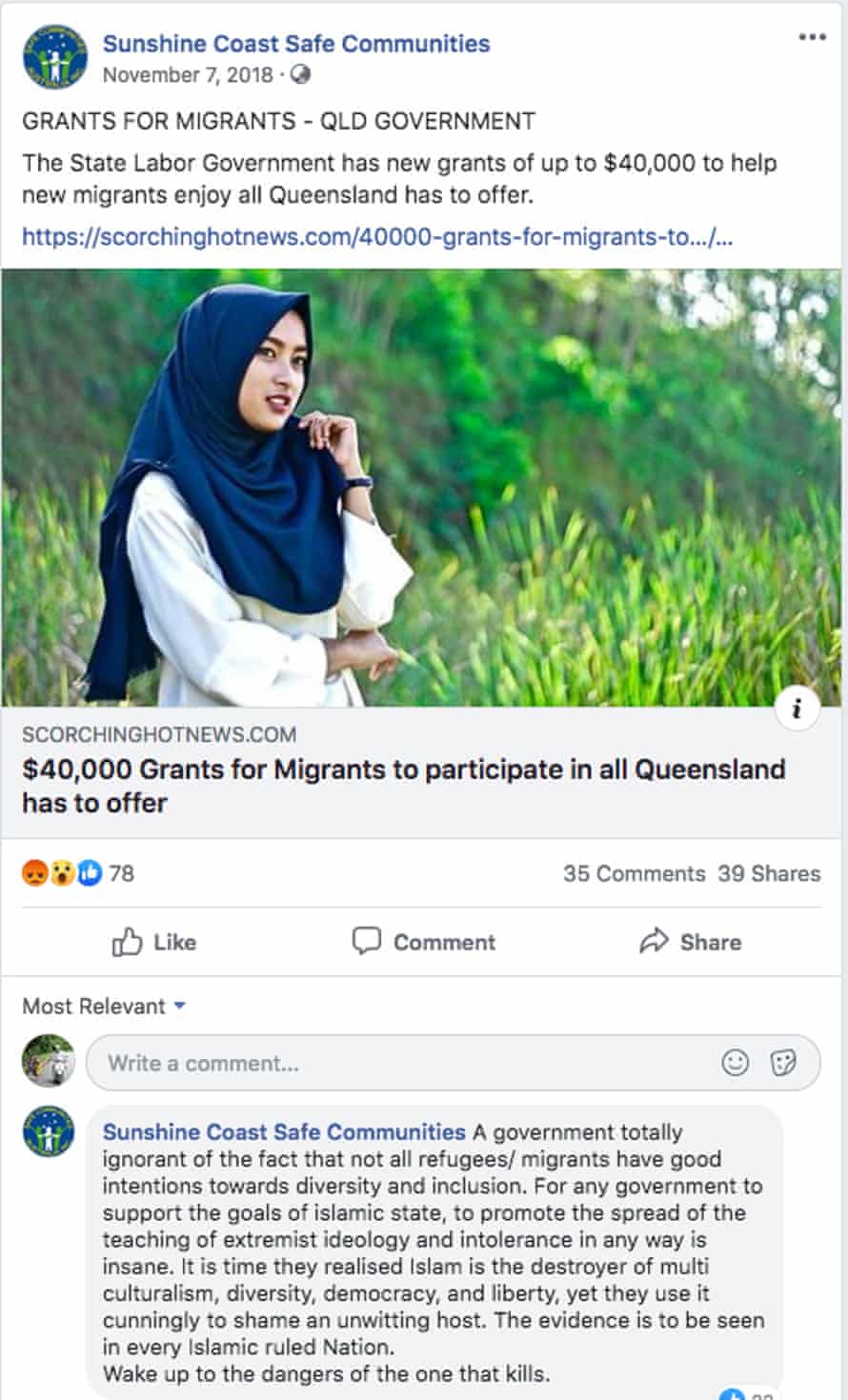Click the angry reaction emoji icon

click(34, 872)
